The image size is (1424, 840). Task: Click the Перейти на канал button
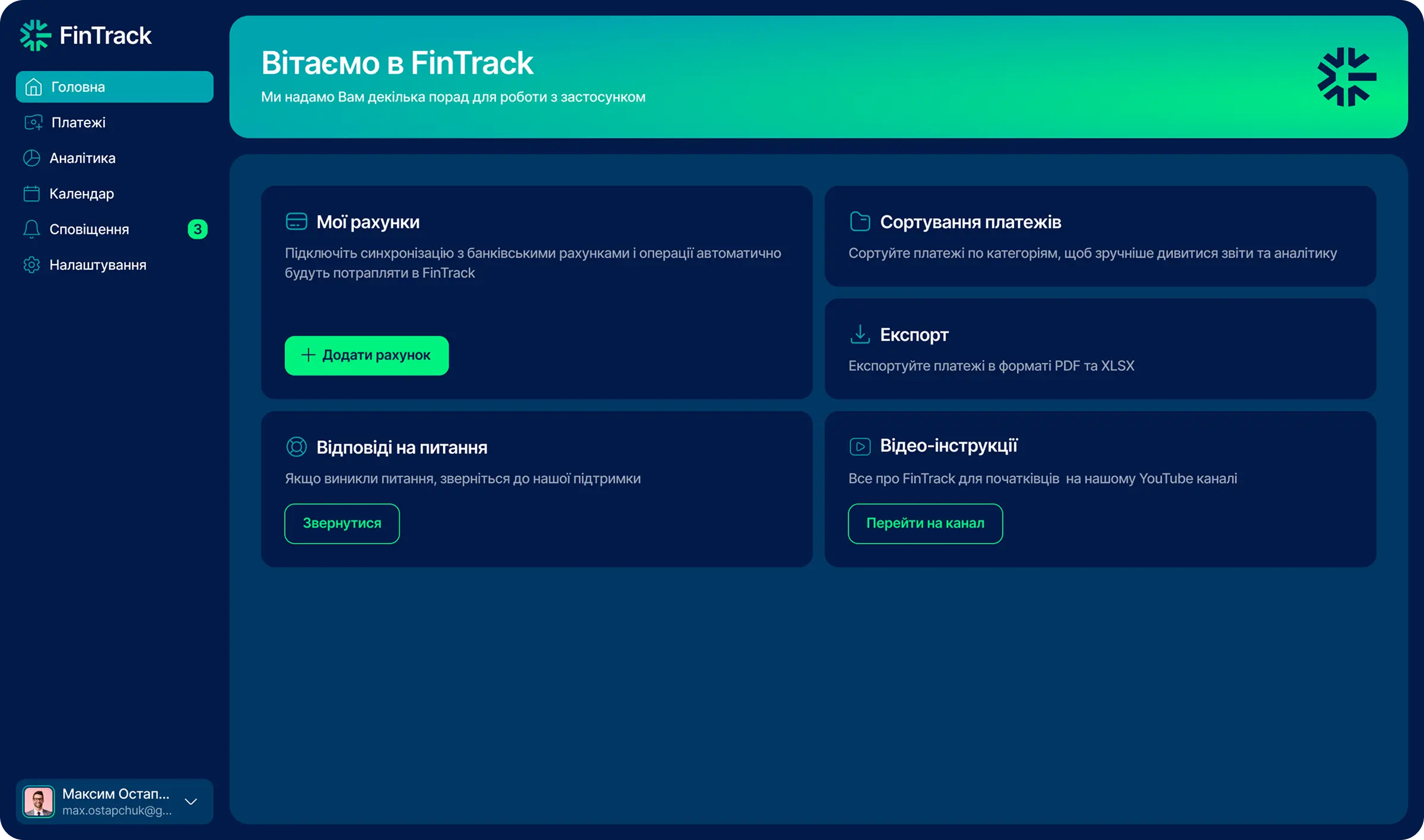926,523
